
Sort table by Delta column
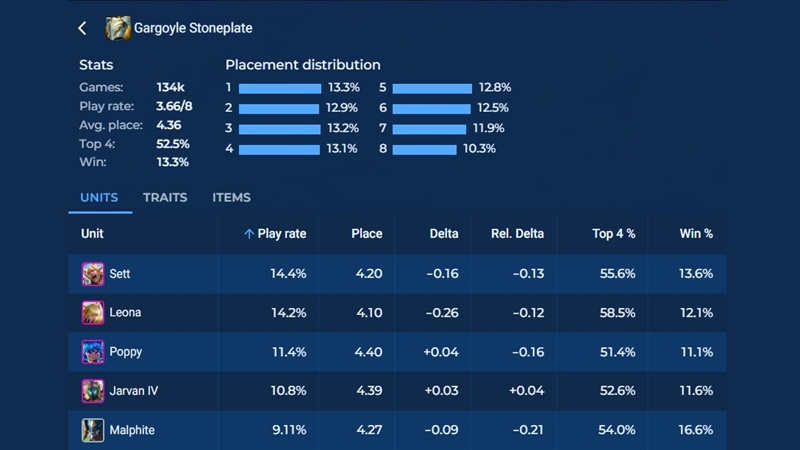coord(444,234)
